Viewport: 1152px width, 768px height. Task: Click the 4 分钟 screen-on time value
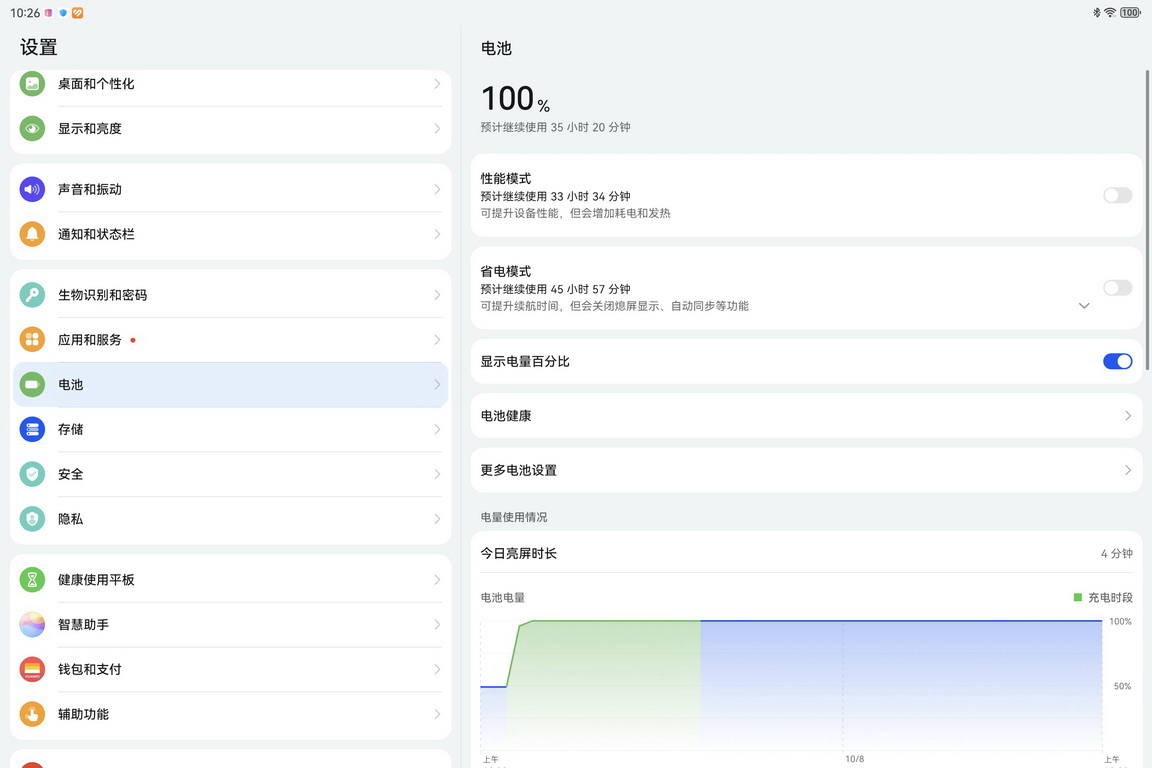[x=1117, y=553]
